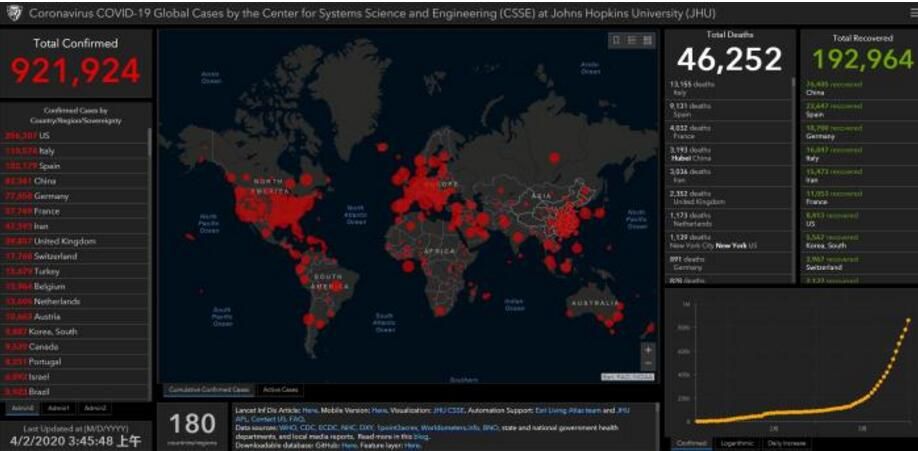
Task: Switch to the Admin1 level tab
Action: (58, 408)
